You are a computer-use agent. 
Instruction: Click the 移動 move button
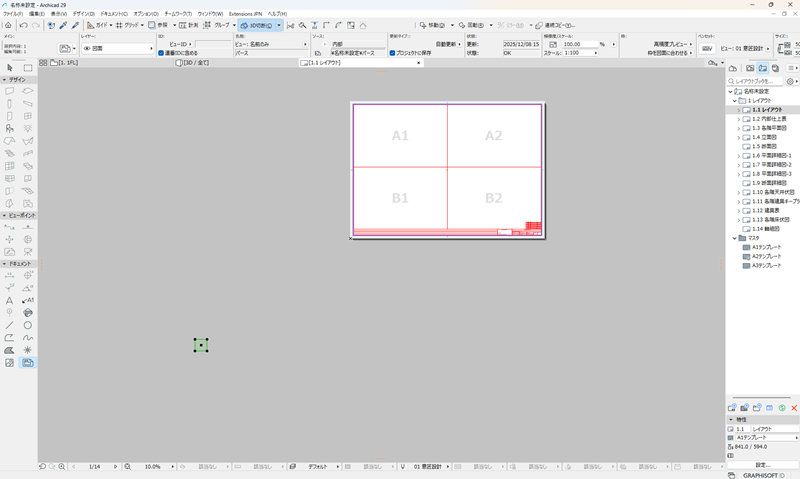[433, 25]
